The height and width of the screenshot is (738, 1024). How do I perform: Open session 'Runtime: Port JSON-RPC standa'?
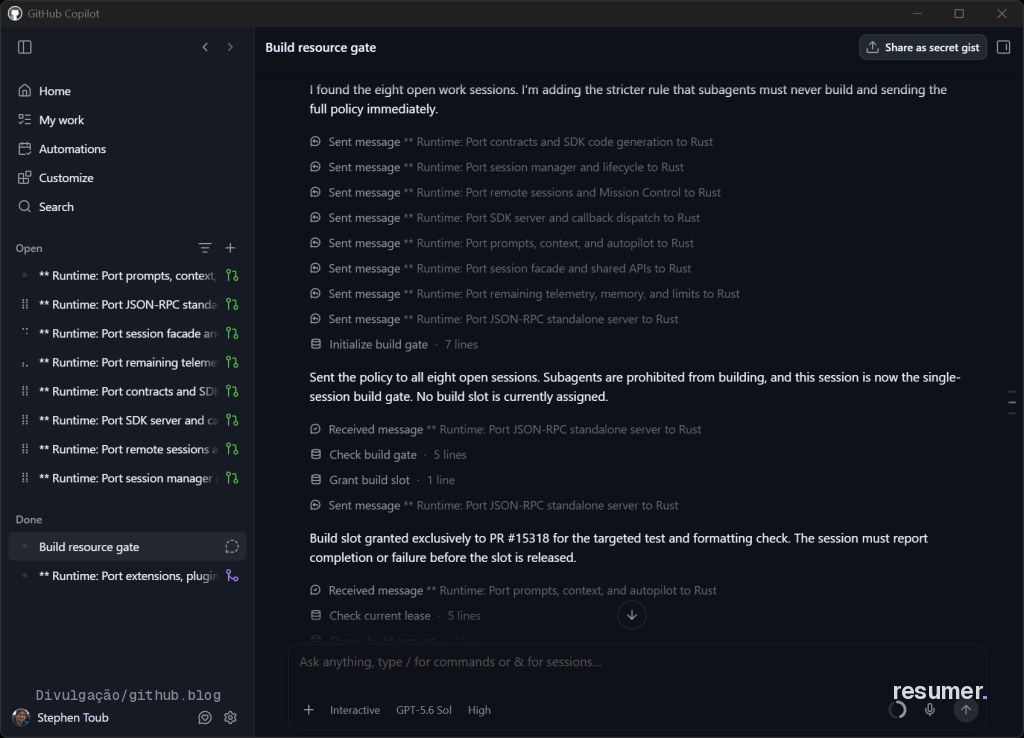[x=127, y=304]
